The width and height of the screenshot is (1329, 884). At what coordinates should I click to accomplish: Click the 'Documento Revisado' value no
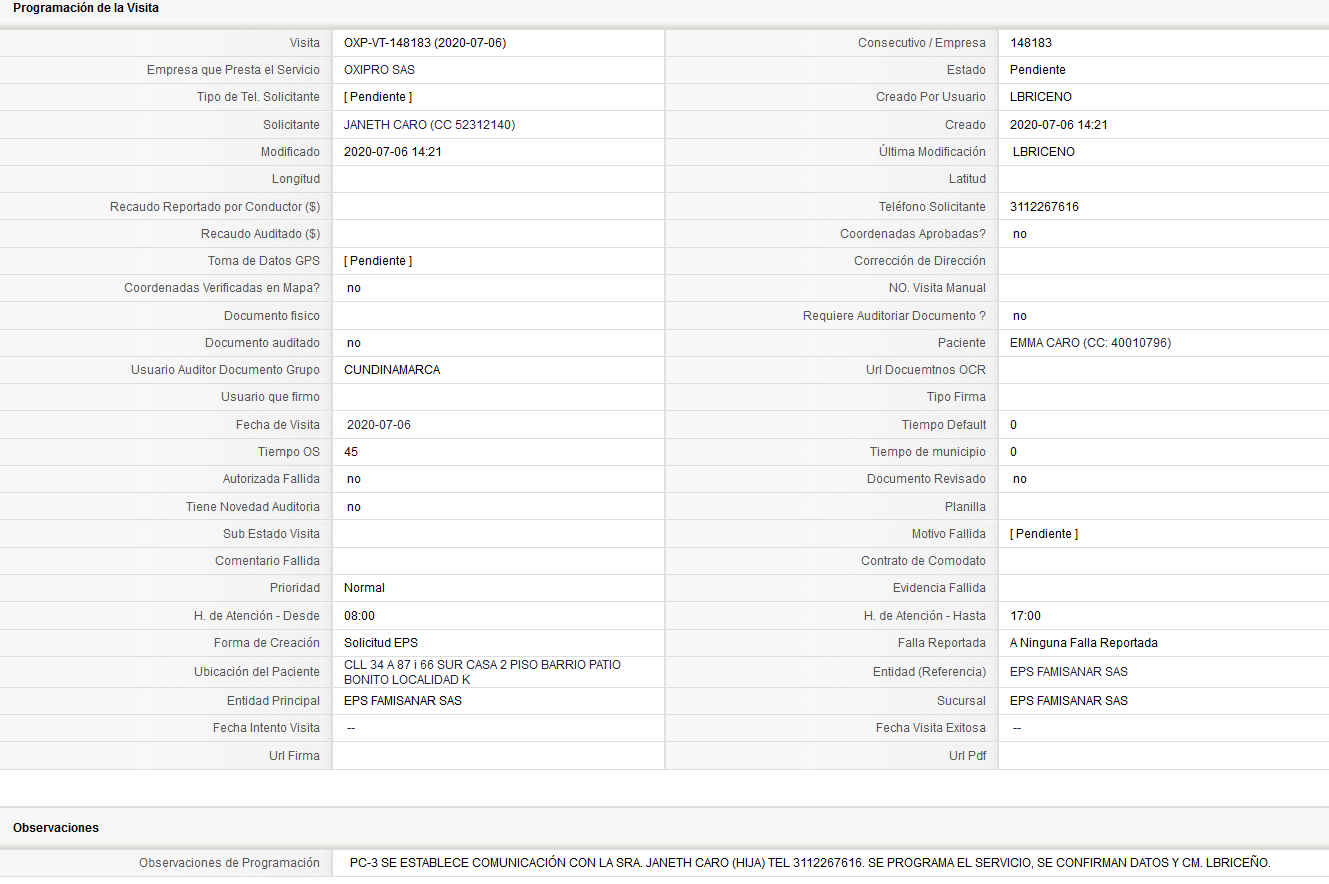pos(1020,479)
